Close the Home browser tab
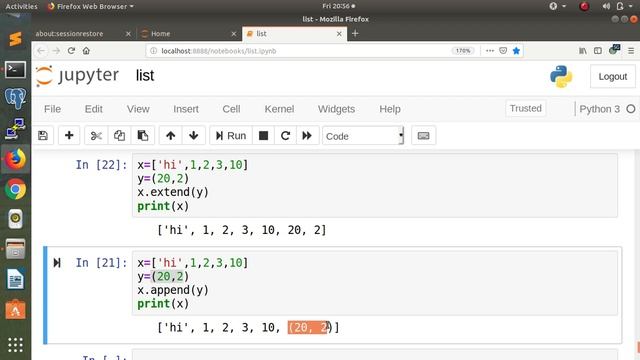This screenshot has height=360, width=640. pyautogui.click(x=233, y=34)
